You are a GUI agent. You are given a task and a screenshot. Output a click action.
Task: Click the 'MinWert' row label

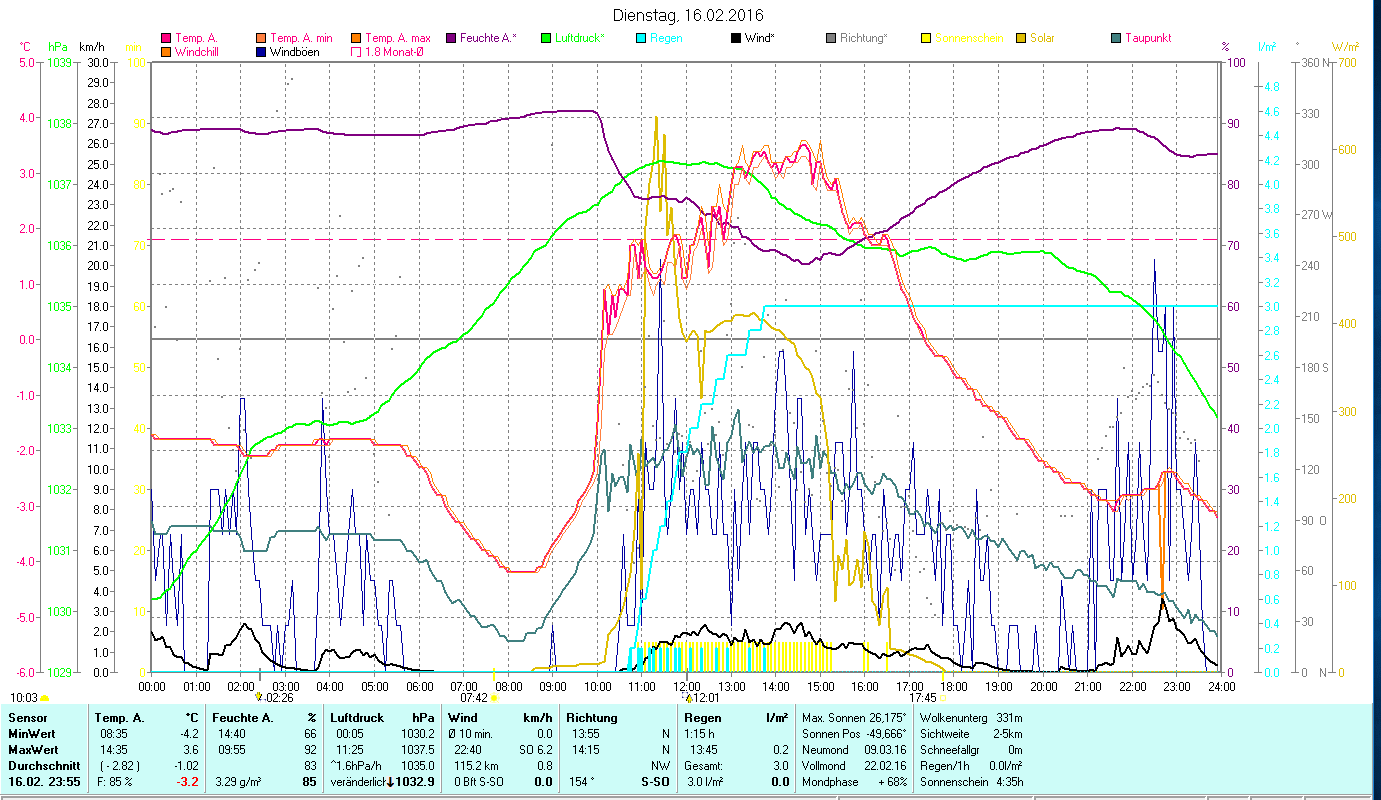(30, 734)
